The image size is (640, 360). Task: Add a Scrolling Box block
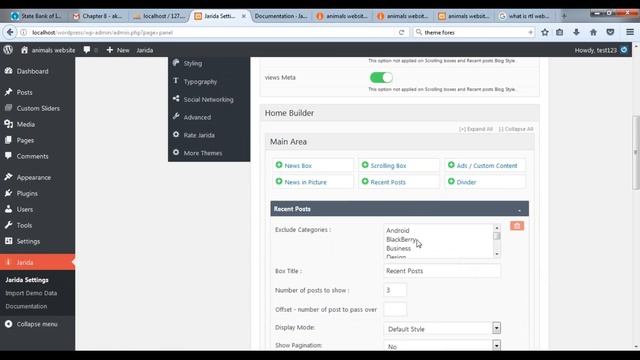click(x=399, y=165)
